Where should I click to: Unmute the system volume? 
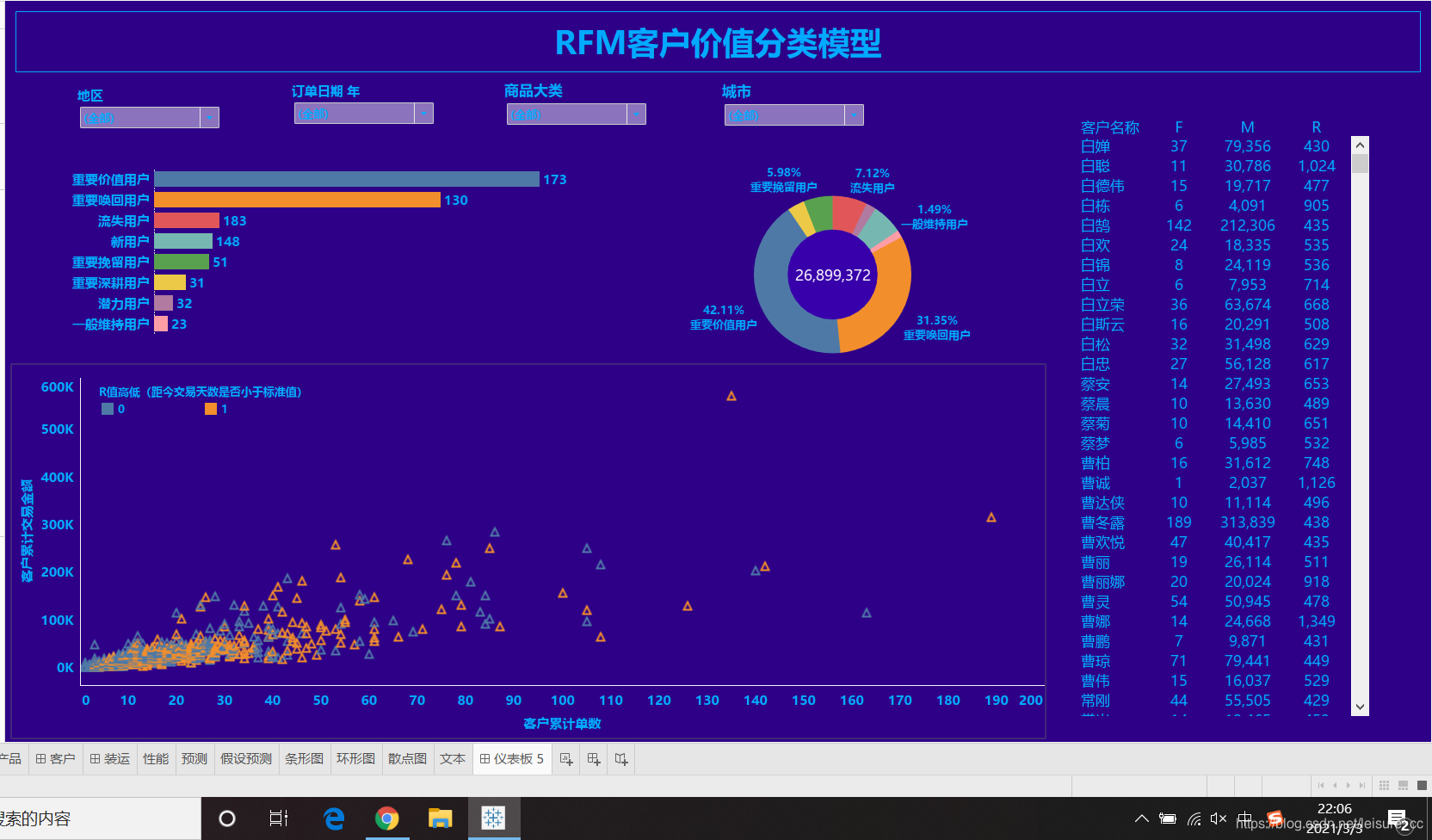coord(1219,818)
